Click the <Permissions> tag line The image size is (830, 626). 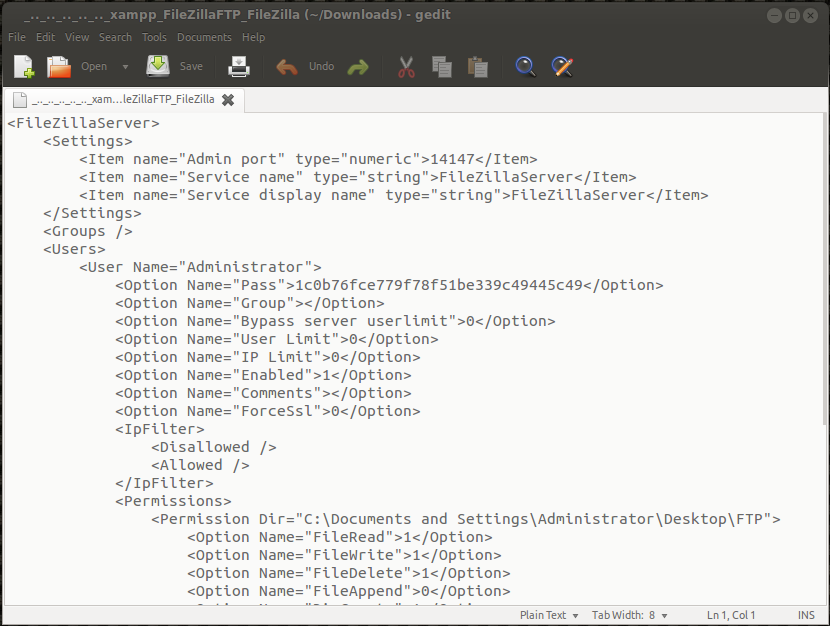pyautogui.click(x=173, y=501)
